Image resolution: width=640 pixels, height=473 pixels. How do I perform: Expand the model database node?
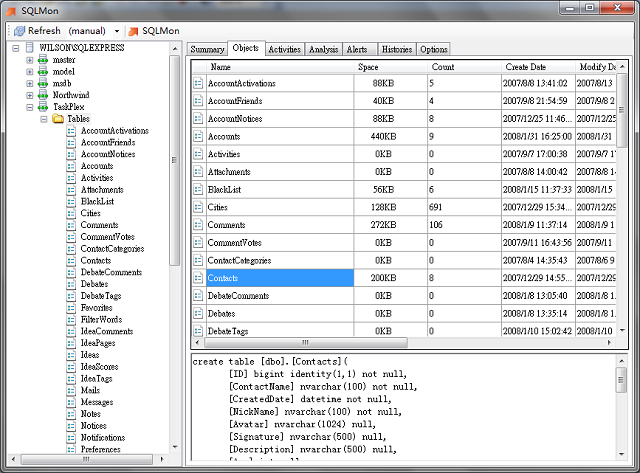click(28, 72)
